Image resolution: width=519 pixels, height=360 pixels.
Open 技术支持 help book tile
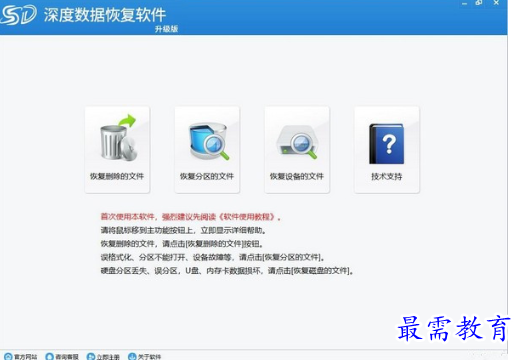point(387,150)
